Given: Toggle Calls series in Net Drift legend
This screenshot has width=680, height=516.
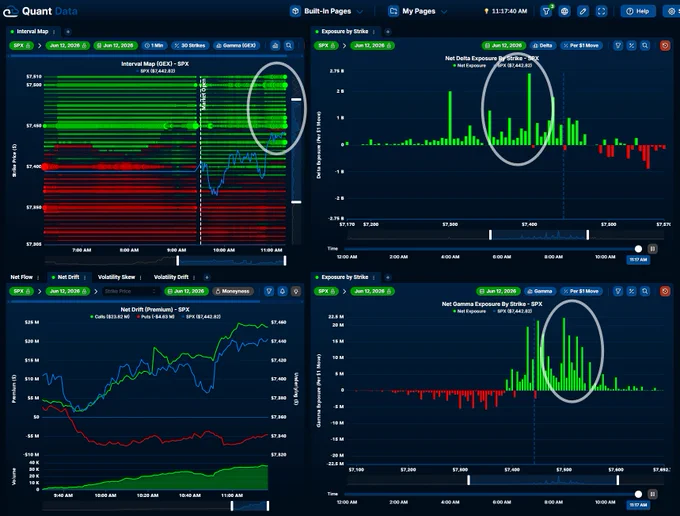Looking at the screenshot, I should tap(110, 317).
